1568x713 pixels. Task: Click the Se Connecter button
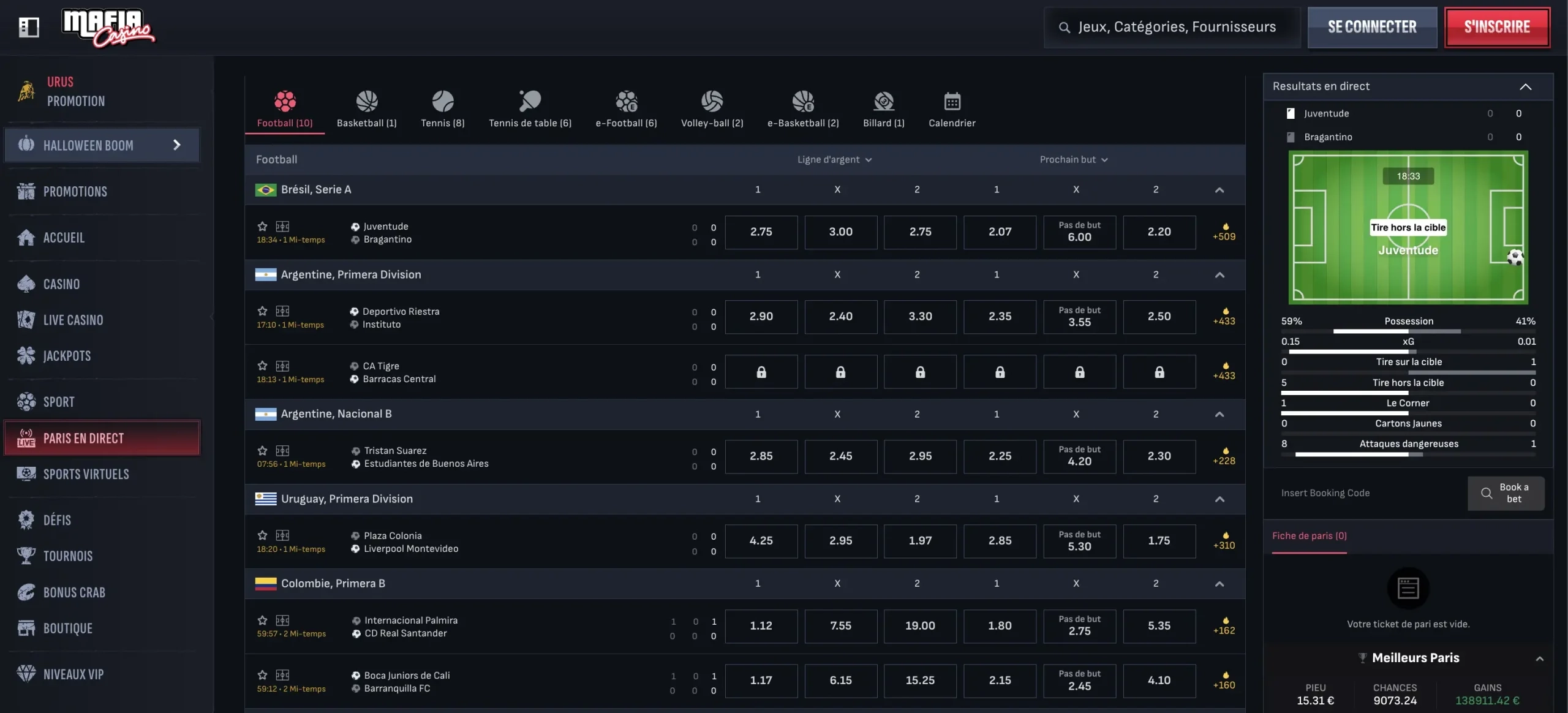[x=1372, y=27]
